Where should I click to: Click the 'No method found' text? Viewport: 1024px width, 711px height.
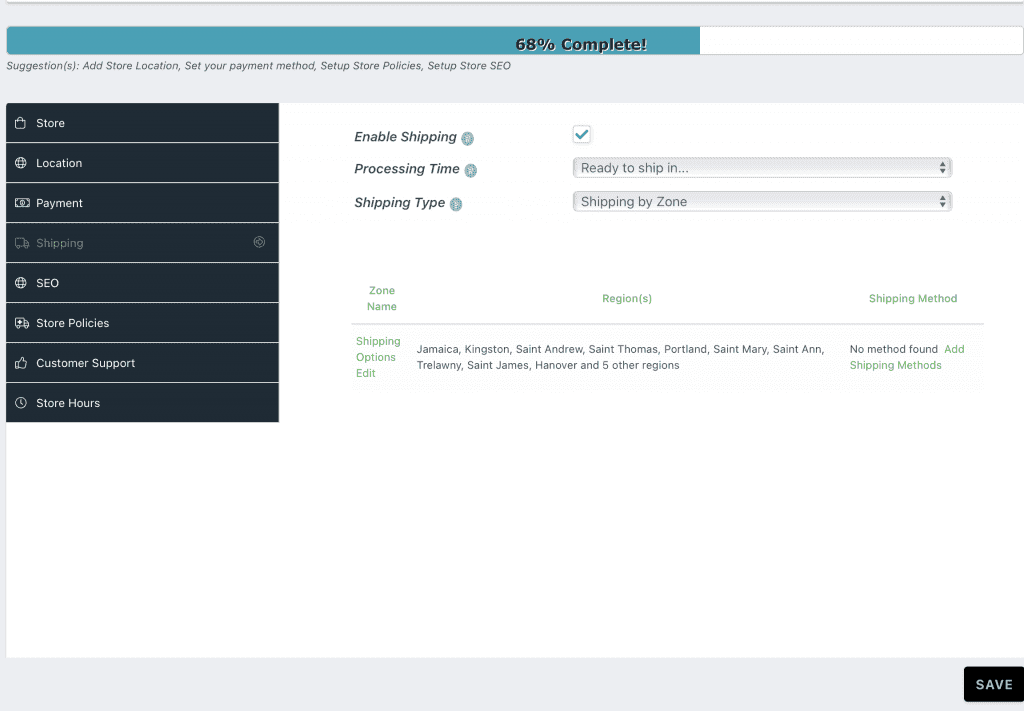893,349
